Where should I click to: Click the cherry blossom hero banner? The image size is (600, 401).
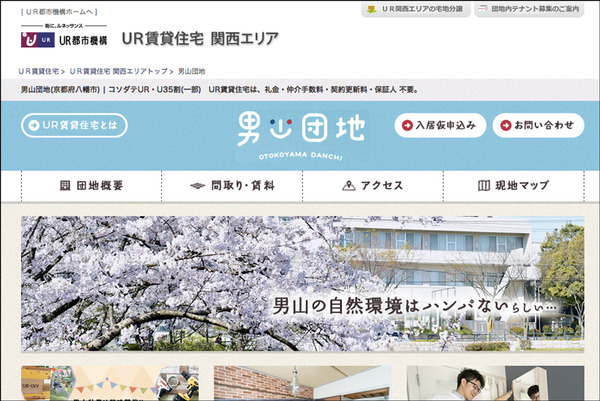coord(302,284)
